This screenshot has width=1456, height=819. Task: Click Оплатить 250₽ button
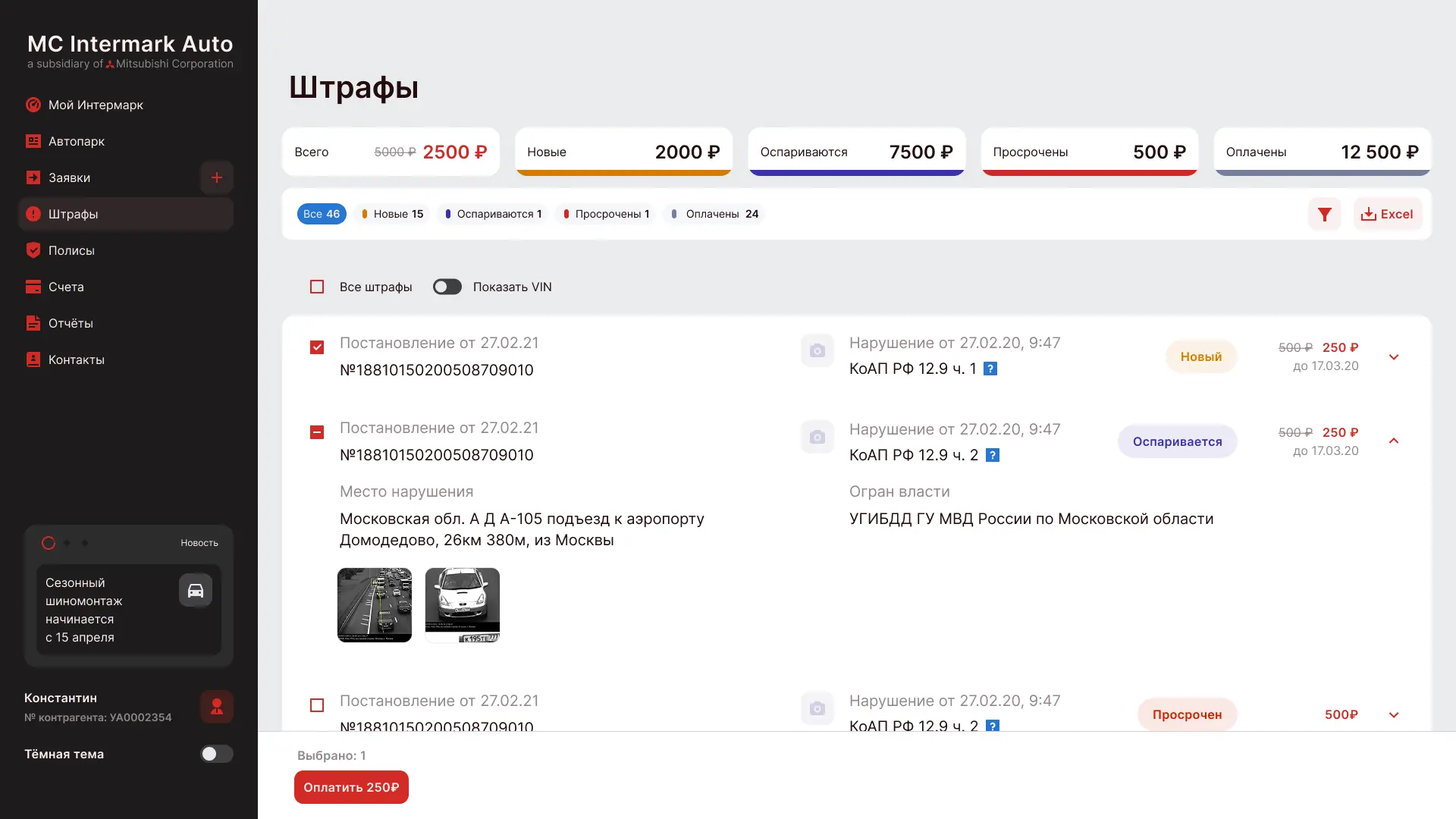(x=351, y=787)
